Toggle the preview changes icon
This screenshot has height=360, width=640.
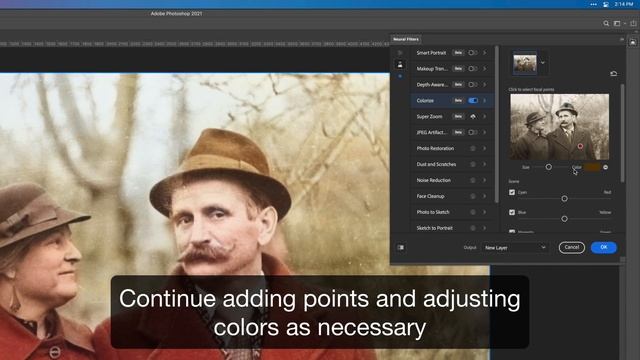tap(400, 247)
